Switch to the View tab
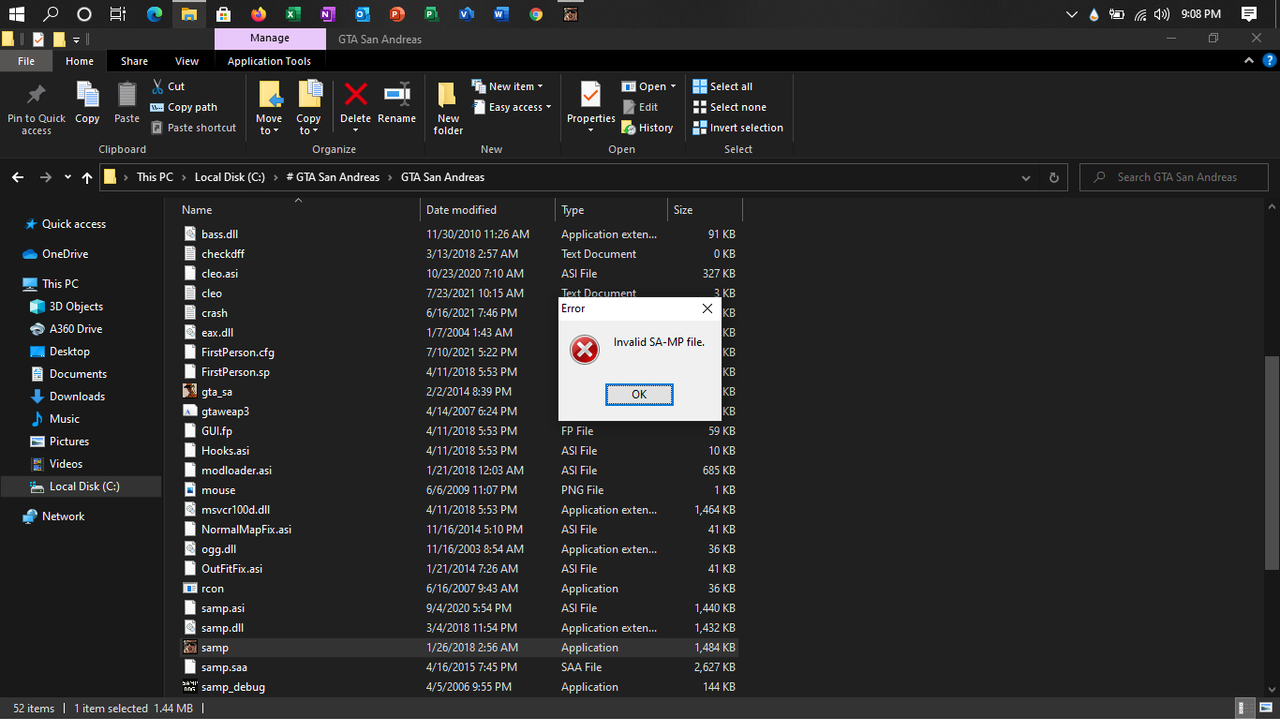The image size is (1280, 720). 187,61
